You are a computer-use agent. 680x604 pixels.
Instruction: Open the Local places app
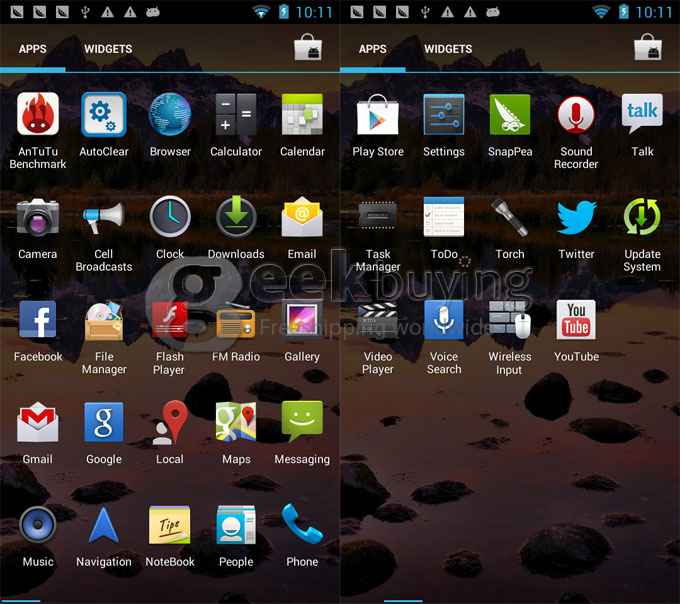170,422
